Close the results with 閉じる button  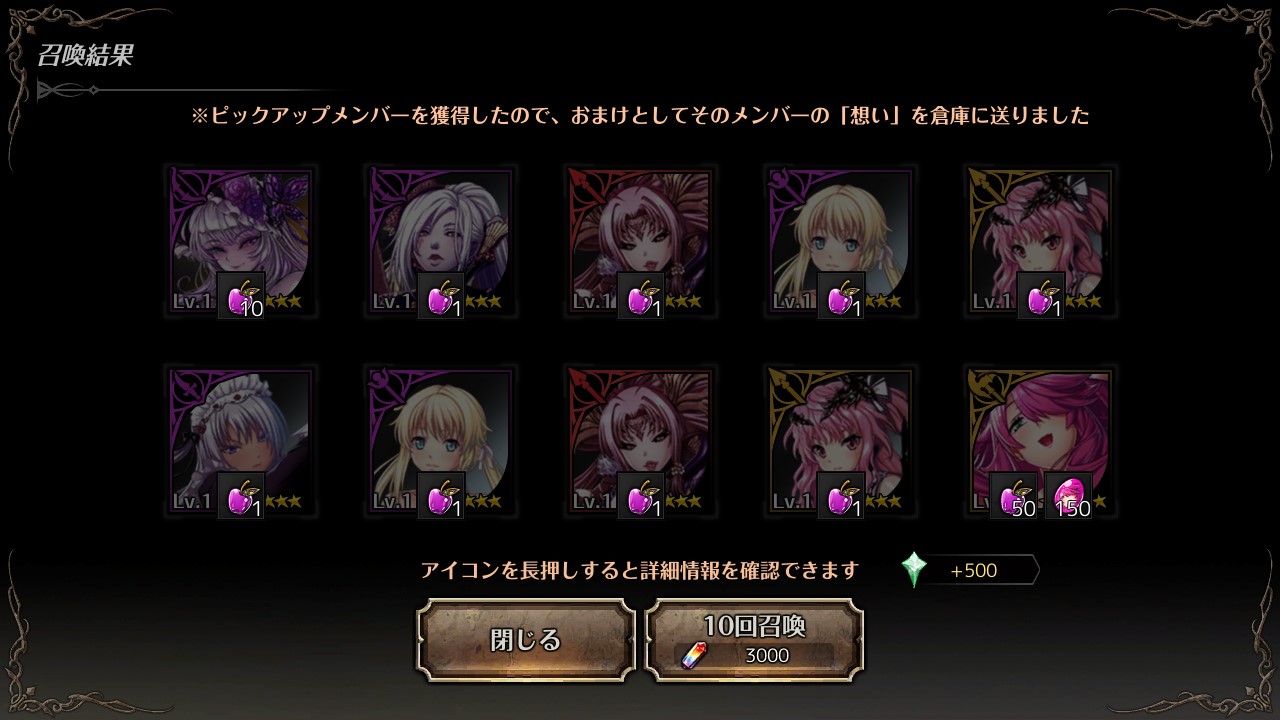(x=526, y=640)
